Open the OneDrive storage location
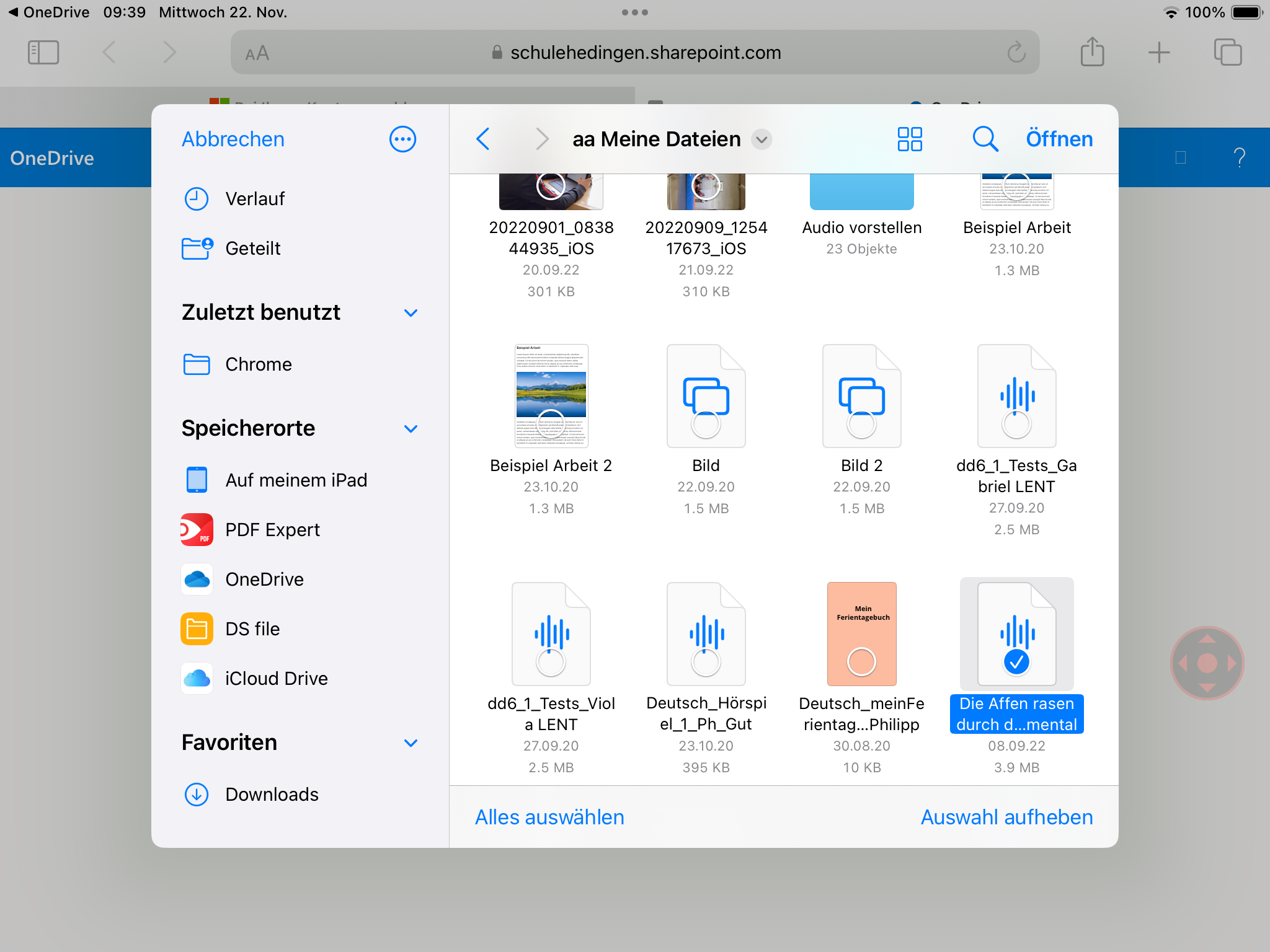Screen dimensions: 1270x952 [264, 580]
